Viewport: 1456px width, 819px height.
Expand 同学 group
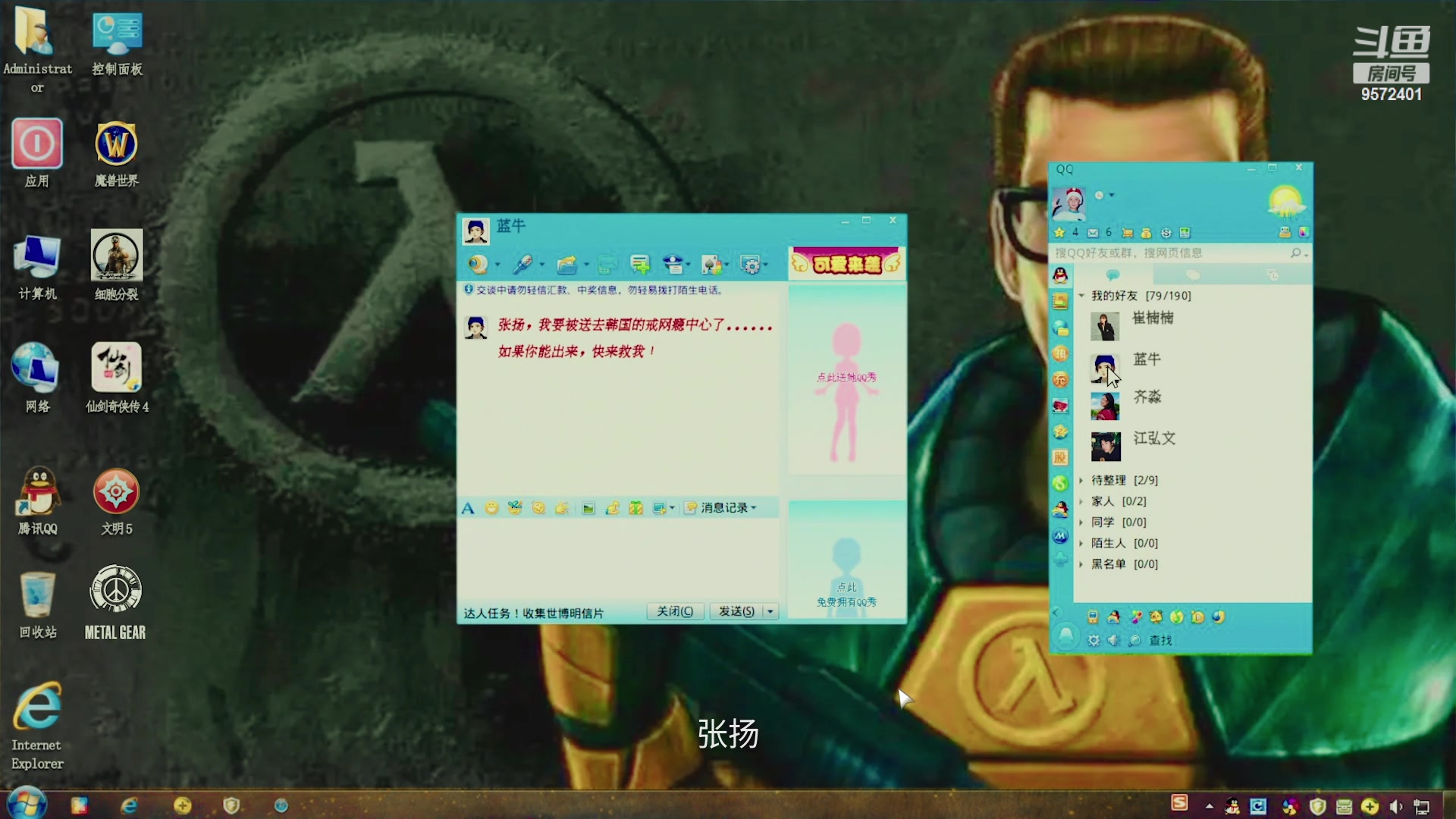pos(1081,522)
